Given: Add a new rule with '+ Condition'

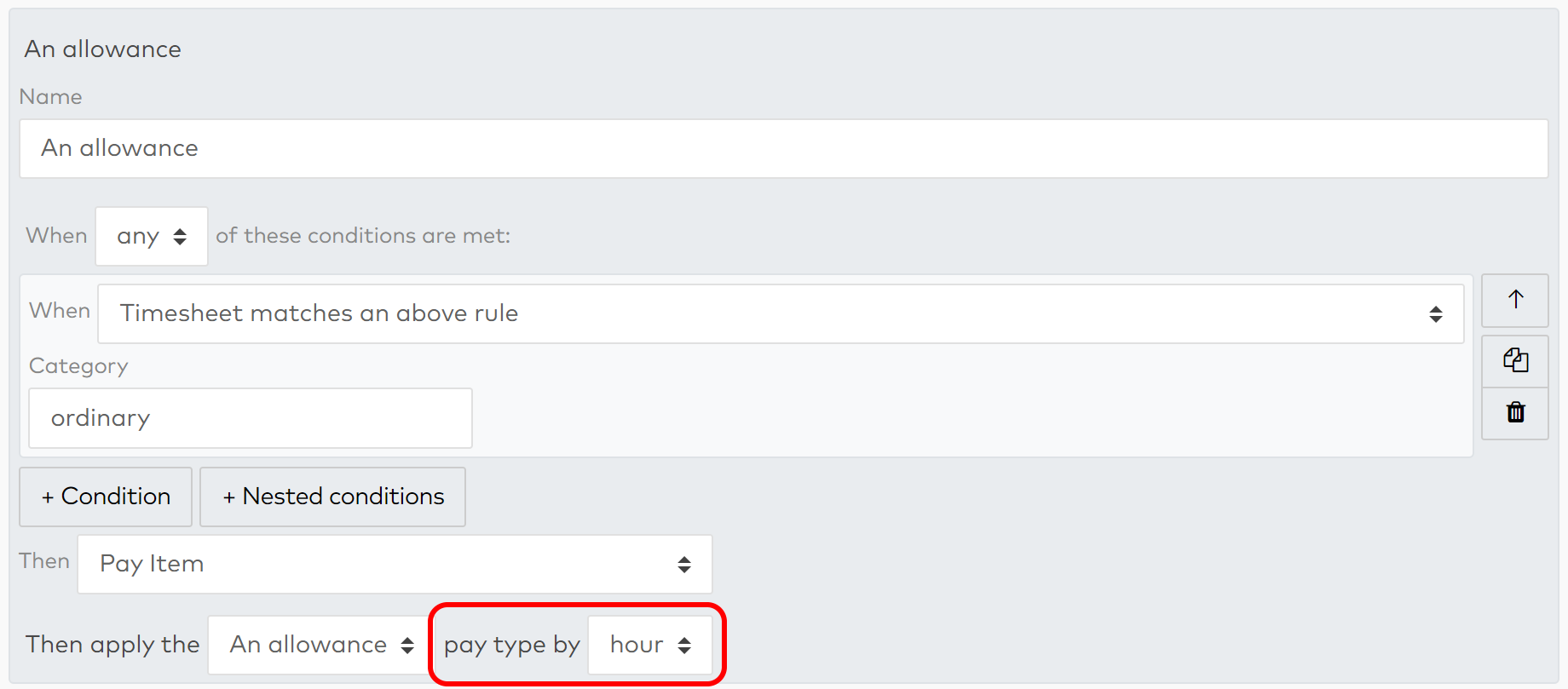Looking at the screenshot, I should [x=106, y=497].
